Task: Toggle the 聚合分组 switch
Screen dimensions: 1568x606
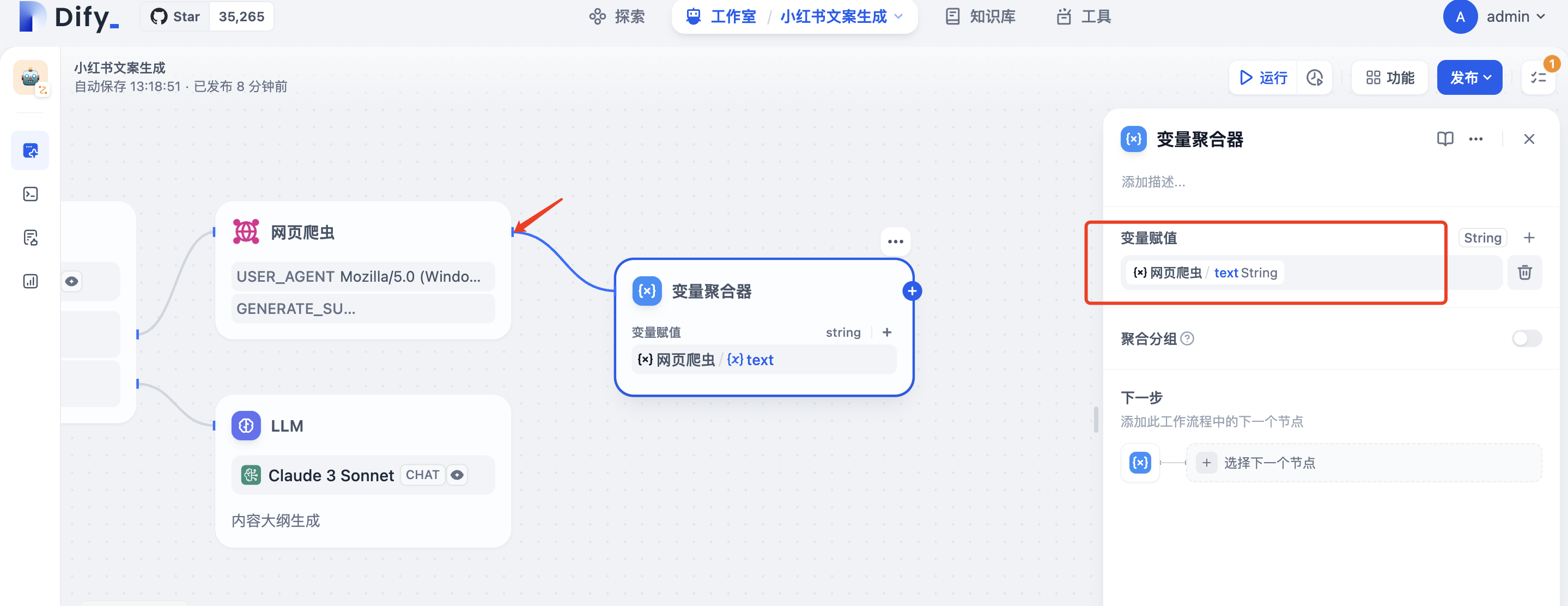Action: [1526, 338]
